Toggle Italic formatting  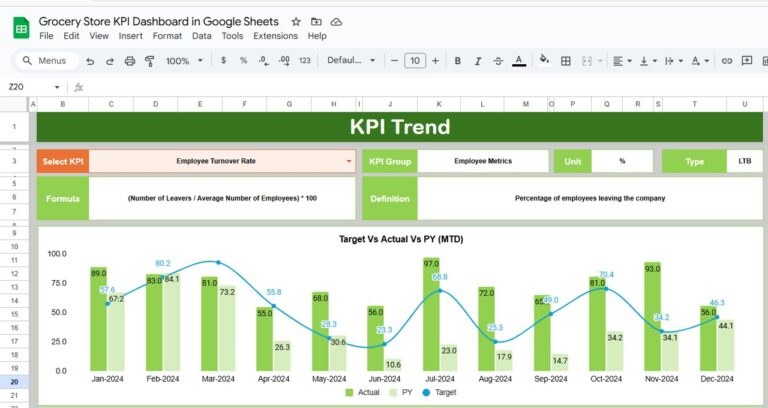click(478, 61)
